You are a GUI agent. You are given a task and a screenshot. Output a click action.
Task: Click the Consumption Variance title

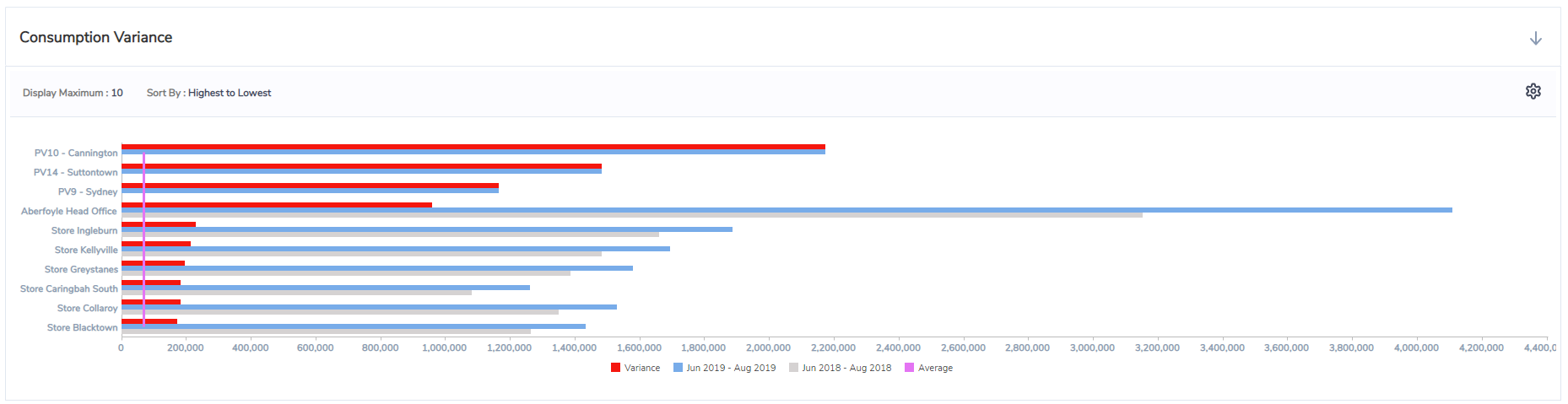pyautogui.click(x=95, y=37)
